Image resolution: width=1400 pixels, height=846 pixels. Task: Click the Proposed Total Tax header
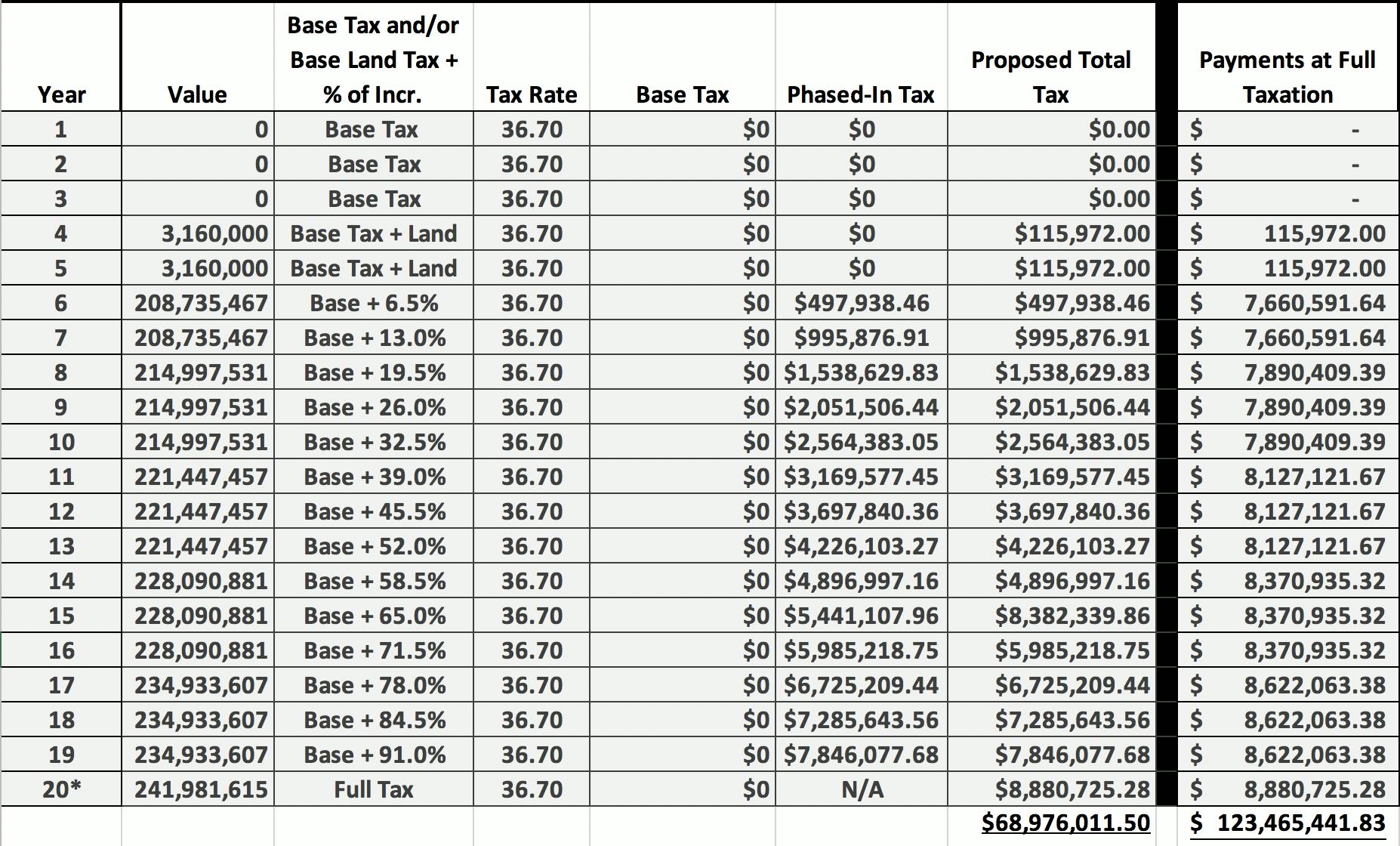(x=1051, y=77)
